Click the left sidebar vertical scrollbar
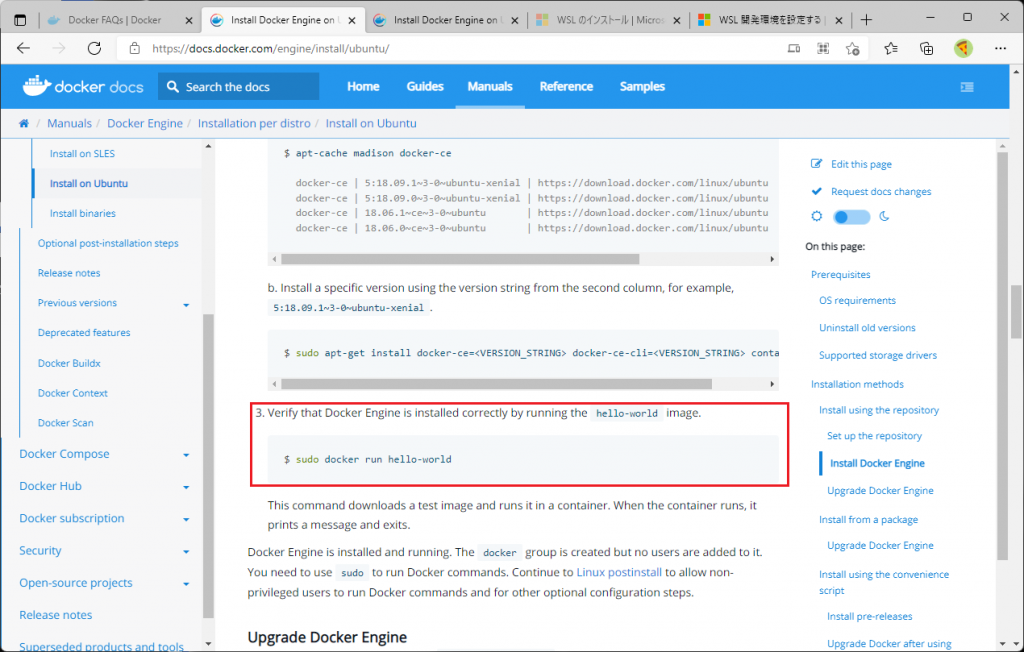1024x652 pixels. 208,465
